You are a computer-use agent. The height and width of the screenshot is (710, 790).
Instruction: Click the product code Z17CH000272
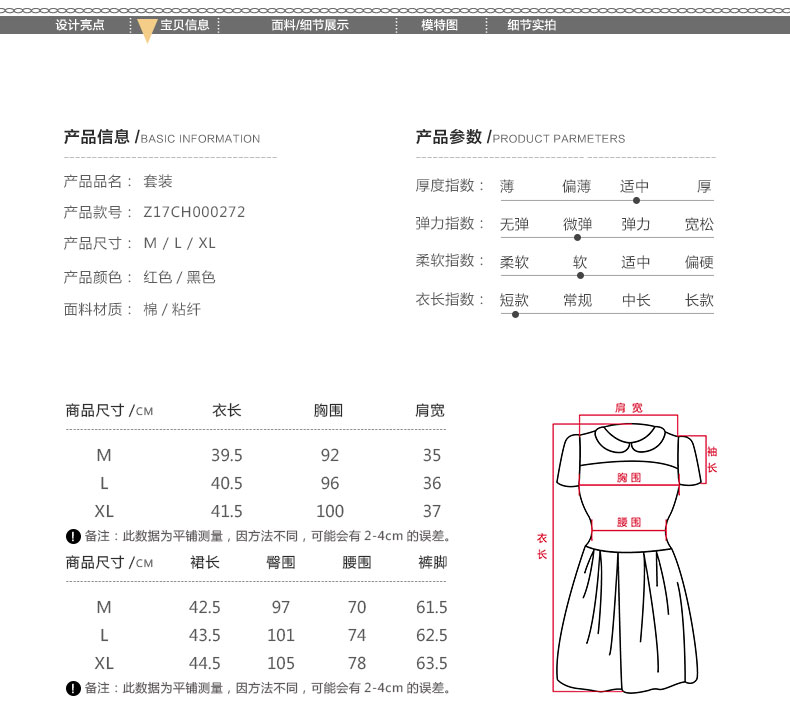pos(194,212)
